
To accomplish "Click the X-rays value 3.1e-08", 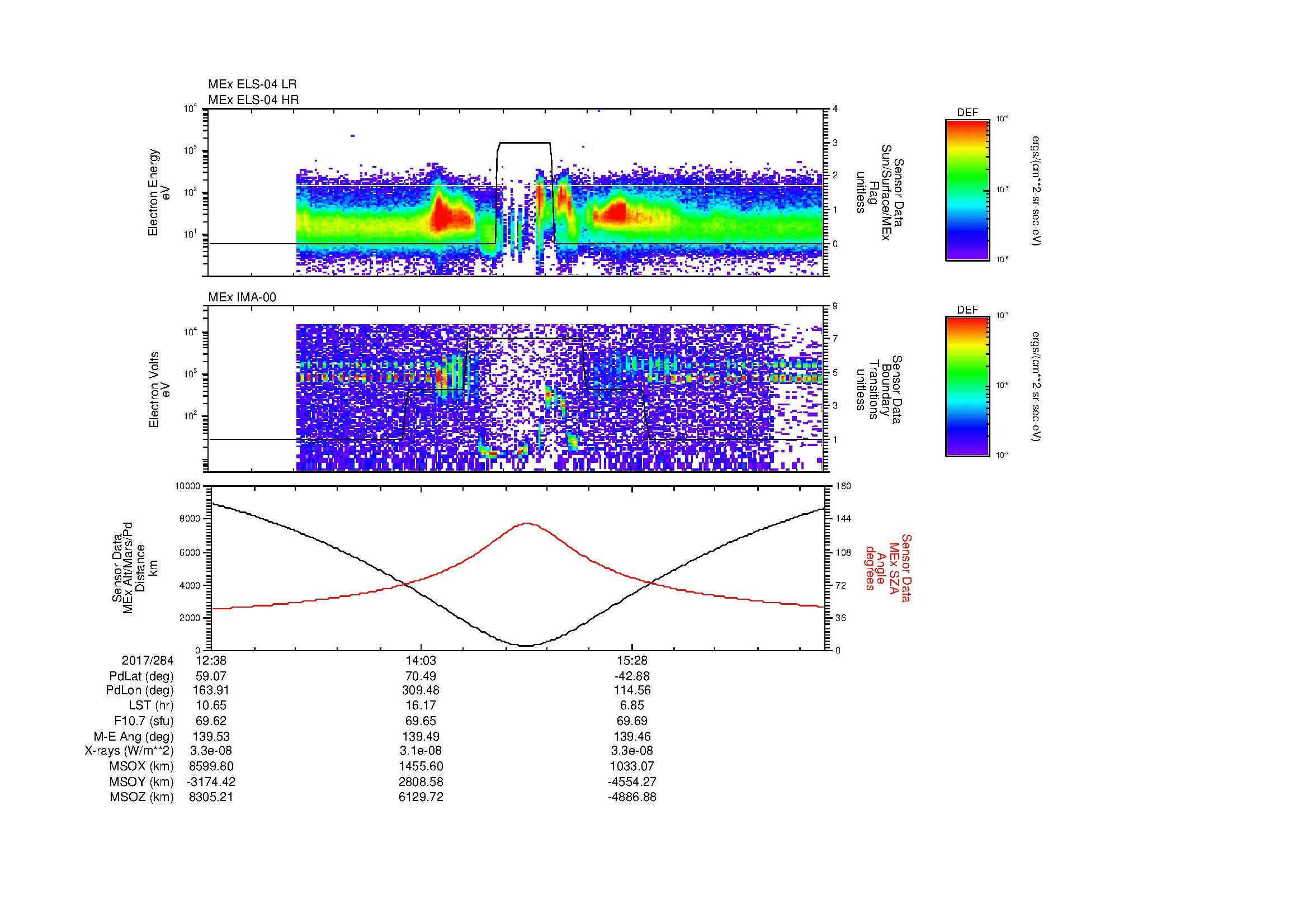I will [421, 751].
